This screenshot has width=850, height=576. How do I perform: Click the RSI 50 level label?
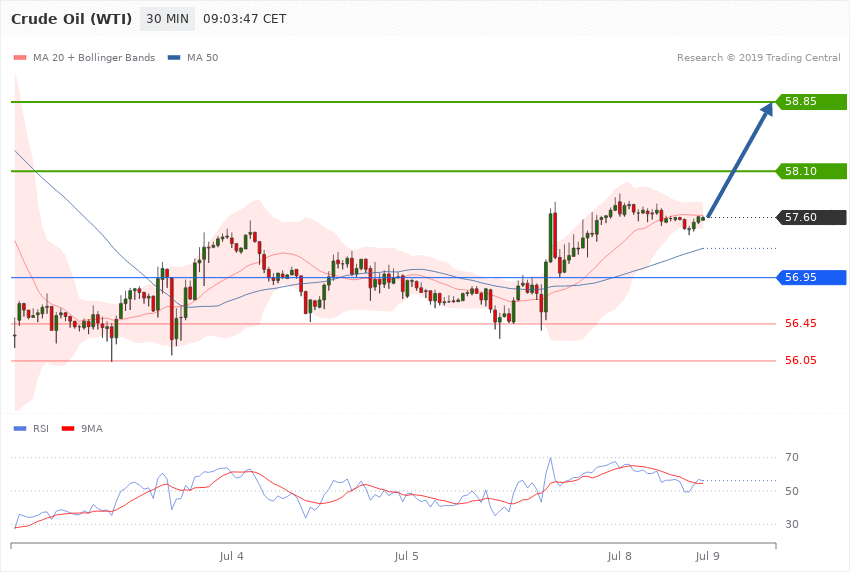click(792, 491)
